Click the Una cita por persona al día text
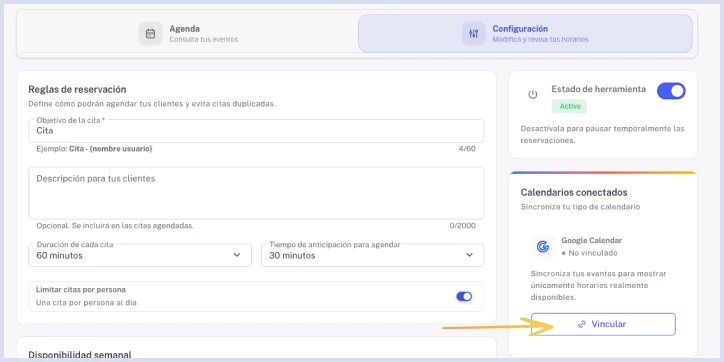724x362 pixels. [86, 303]
